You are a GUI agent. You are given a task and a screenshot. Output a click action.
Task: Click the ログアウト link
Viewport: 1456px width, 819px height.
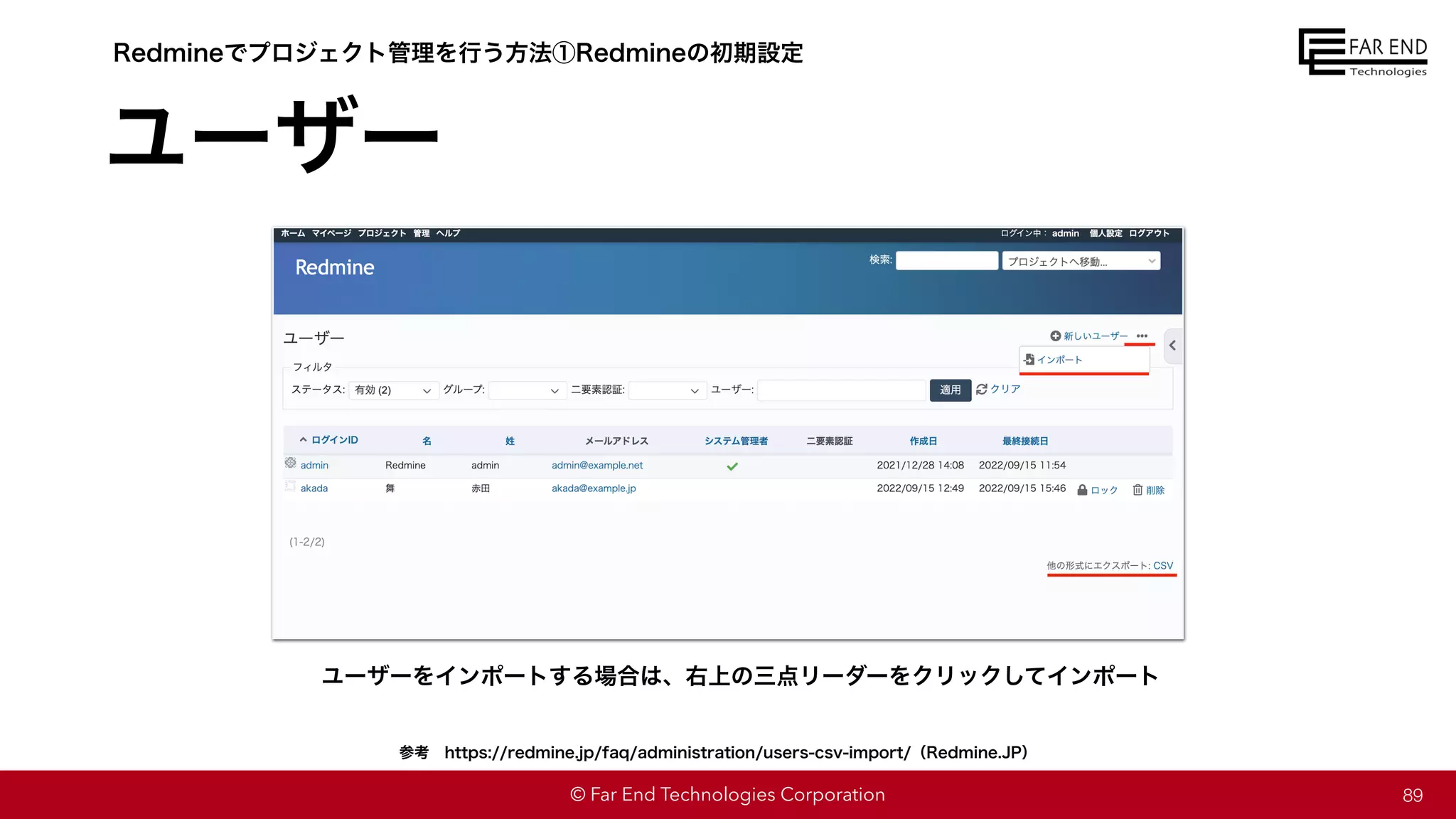click(x=1149, y=233)
